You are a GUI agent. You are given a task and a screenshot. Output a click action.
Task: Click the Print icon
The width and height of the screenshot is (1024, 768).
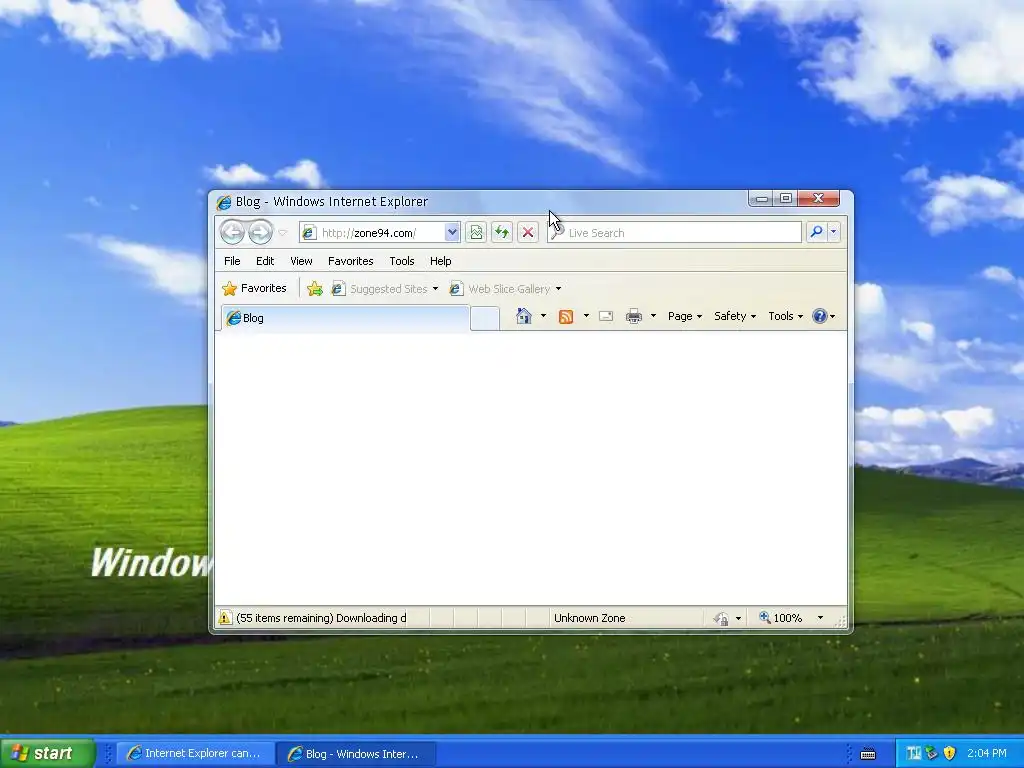633,317
